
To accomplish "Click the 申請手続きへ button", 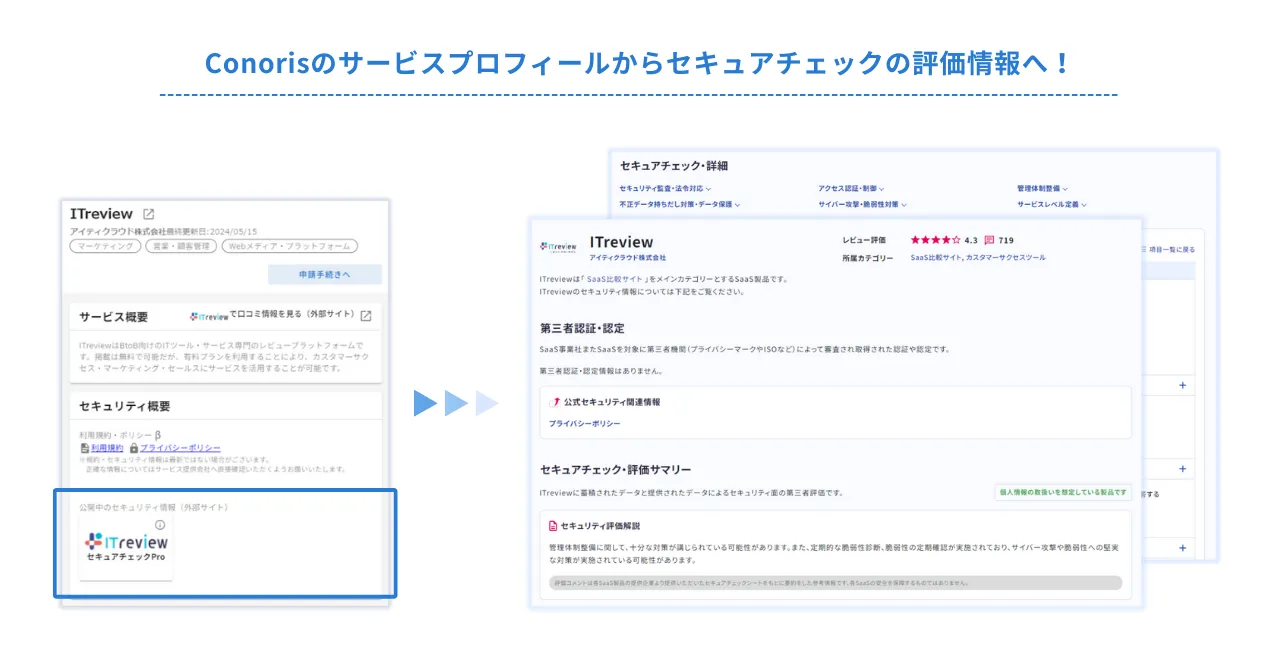I will point(324,275).
